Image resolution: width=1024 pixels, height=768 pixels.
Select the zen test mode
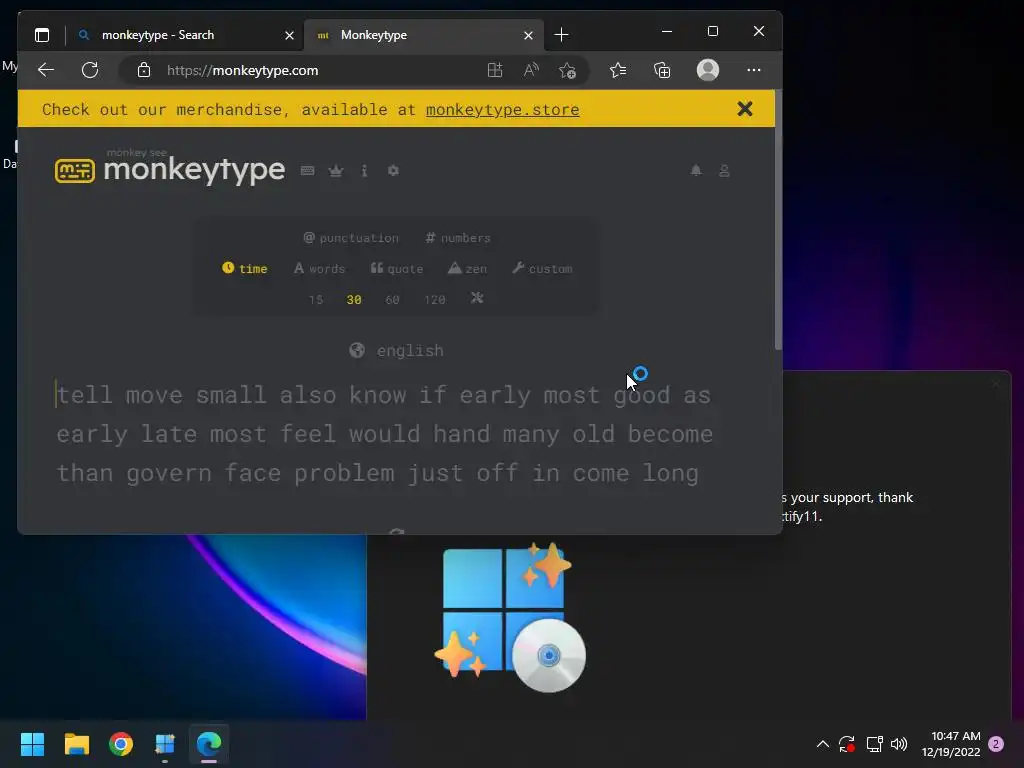pyautogui.click(x=467, y=268)
